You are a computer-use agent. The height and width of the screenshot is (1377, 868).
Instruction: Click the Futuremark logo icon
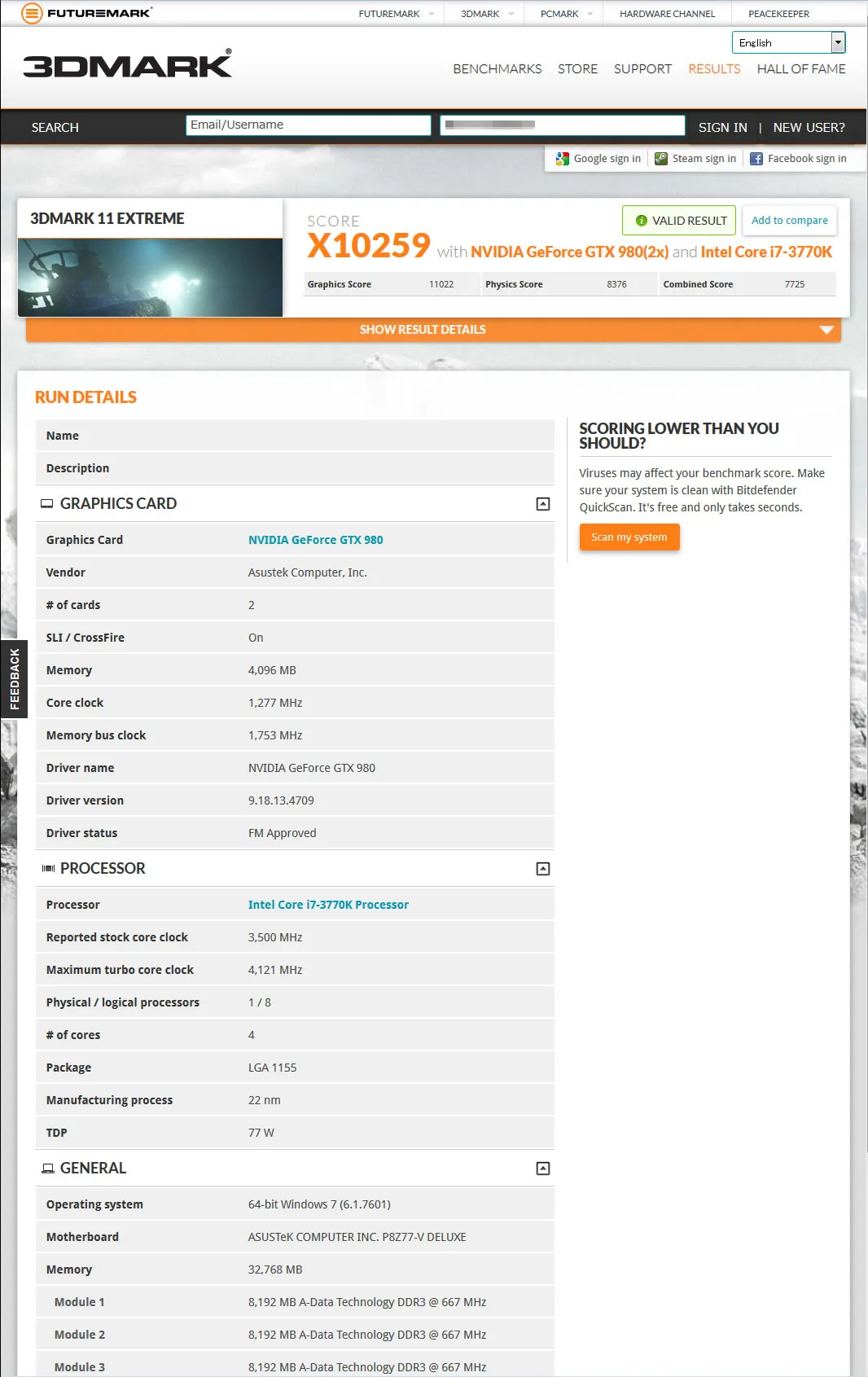tap(32, 13)
